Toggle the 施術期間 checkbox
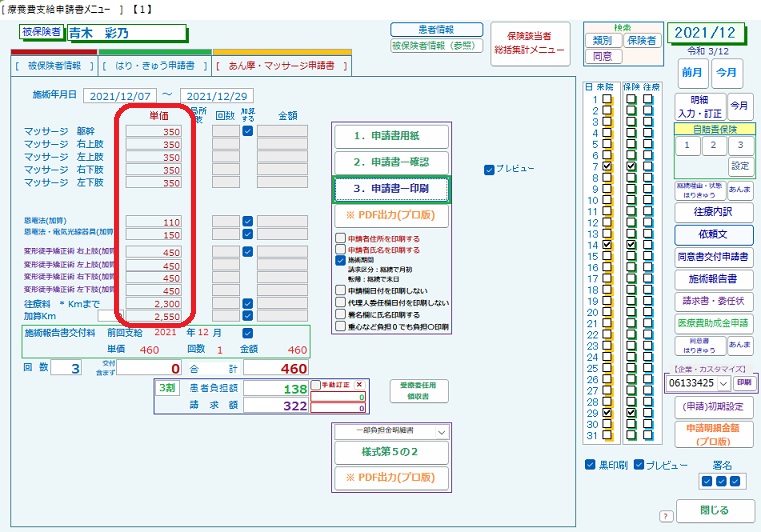Screen dimensions: 761x532 (x=340, y=260)
